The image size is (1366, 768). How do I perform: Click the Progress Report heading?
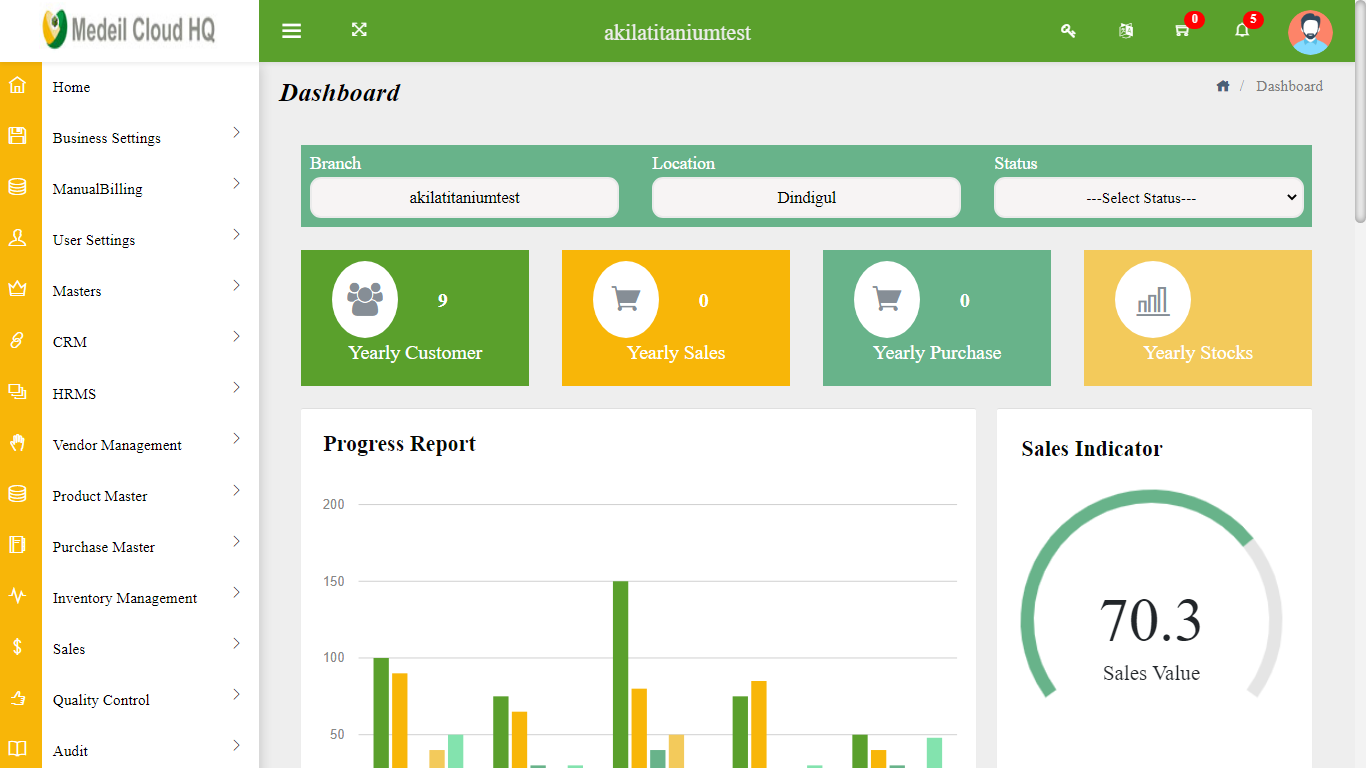(x=399, y=444)
